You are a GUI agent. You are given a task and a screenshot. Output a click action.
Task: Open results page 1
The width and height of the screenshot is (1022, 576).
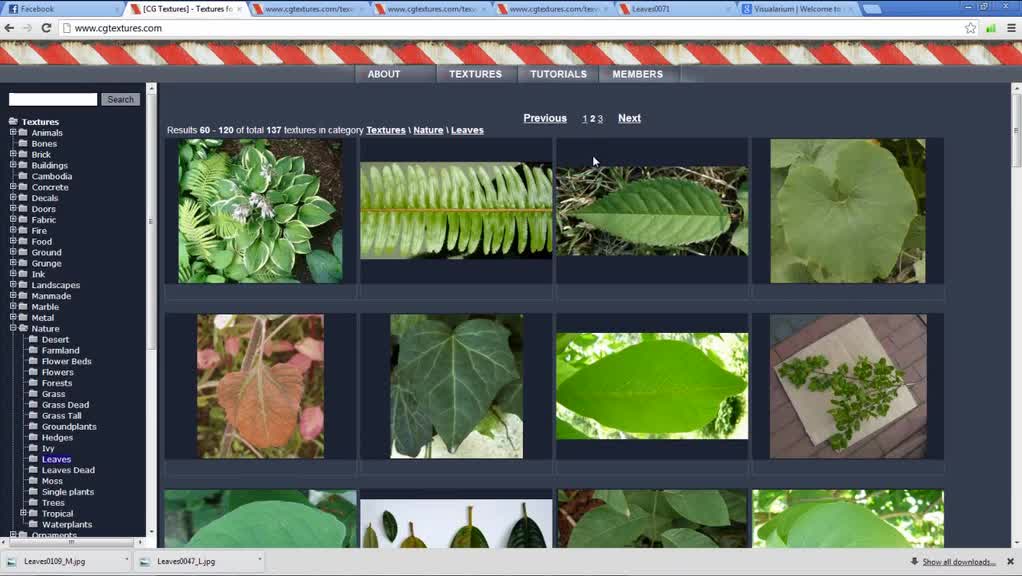tap(585, 119)
